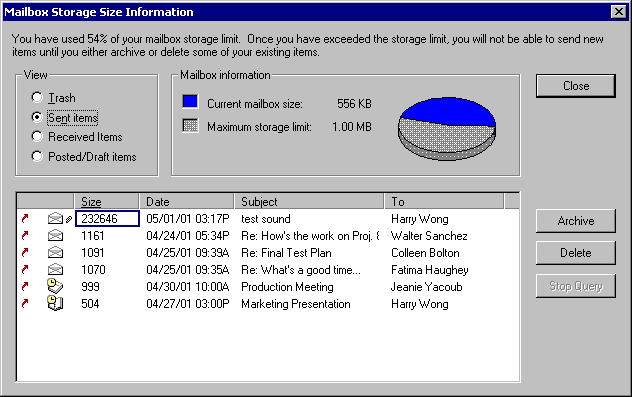The width and height of the screenshot is (632, 397).
Task: Click the red sent arrow for Marketing Presentation
Action: pyautogui.click(x=25, y=303)
